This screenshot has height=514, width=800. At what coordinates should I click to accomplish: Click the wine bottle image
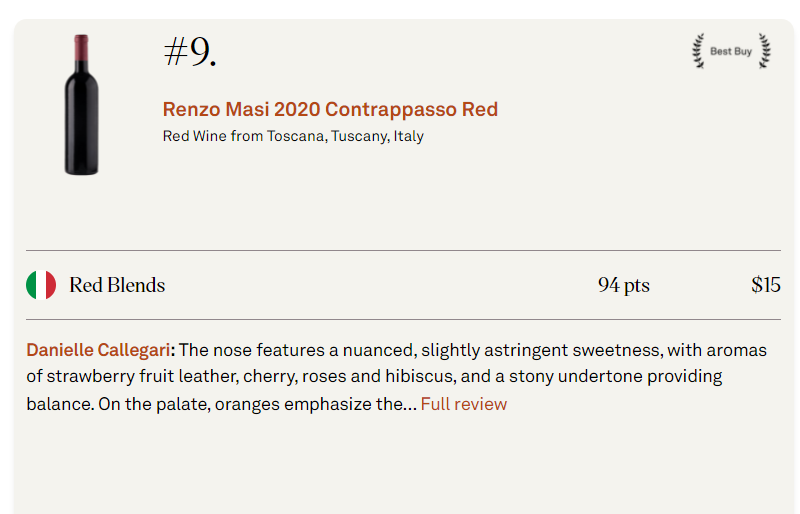tap(81, 110)
